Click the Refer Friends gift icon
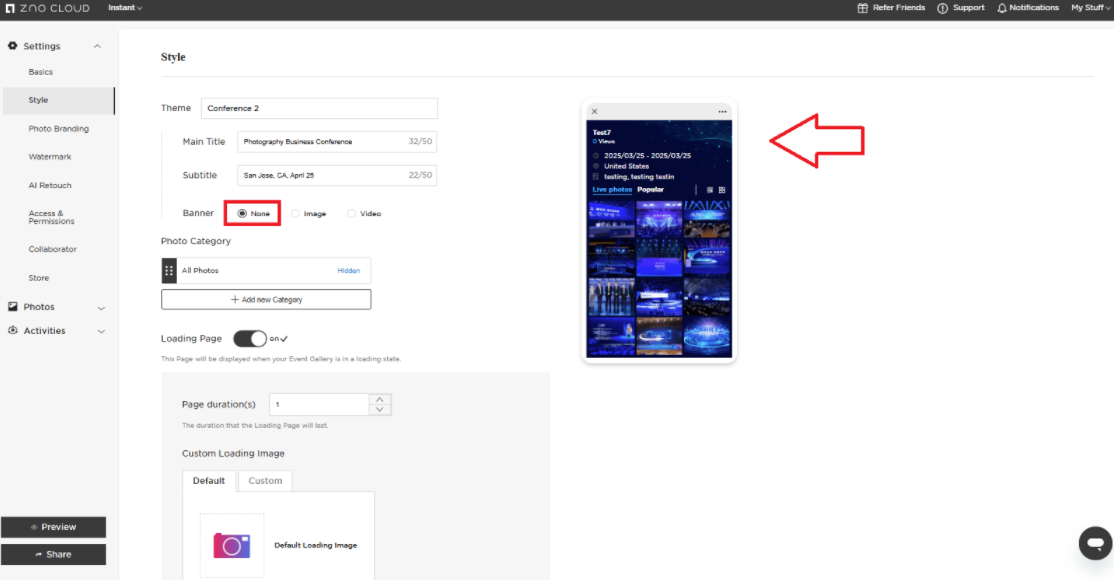The width and height of the screenshot is (1114, 580). (x=863, y=8)
